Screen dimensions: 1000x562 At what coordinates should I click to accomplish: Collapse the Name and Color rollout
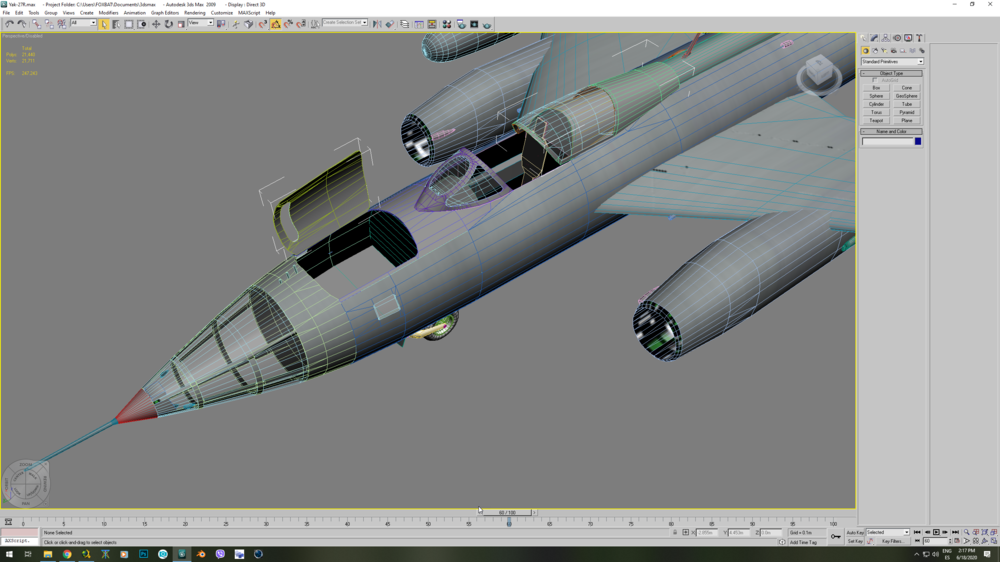[x=892, y=131]
